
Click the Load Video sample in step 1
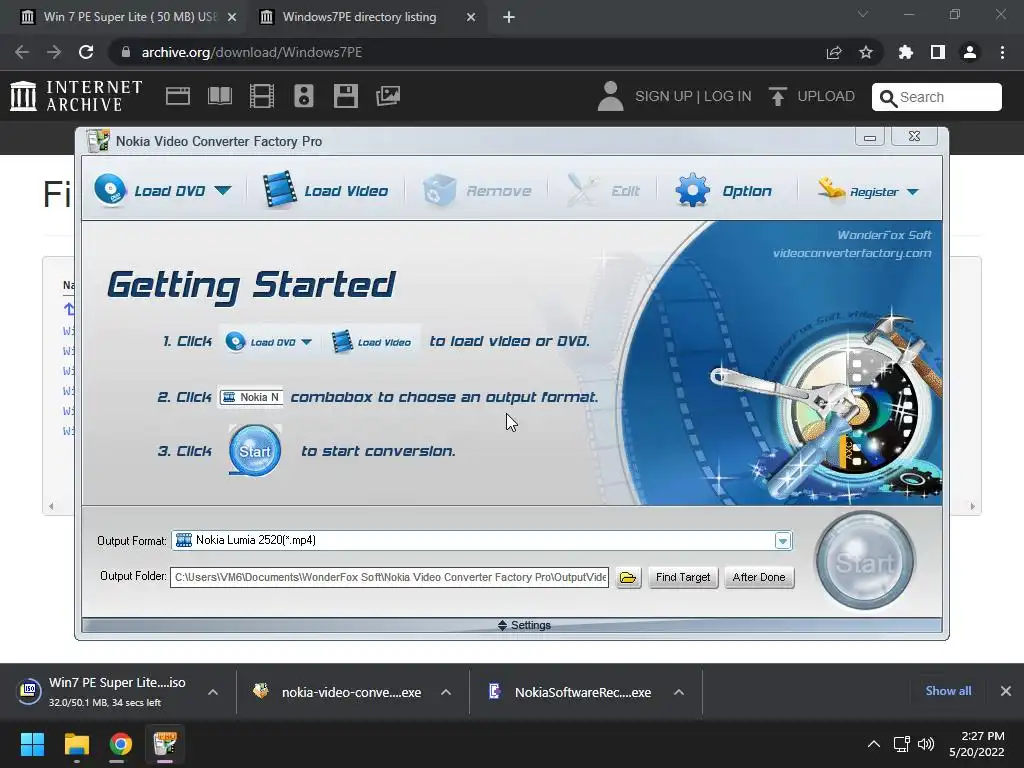tap(372, 342)
